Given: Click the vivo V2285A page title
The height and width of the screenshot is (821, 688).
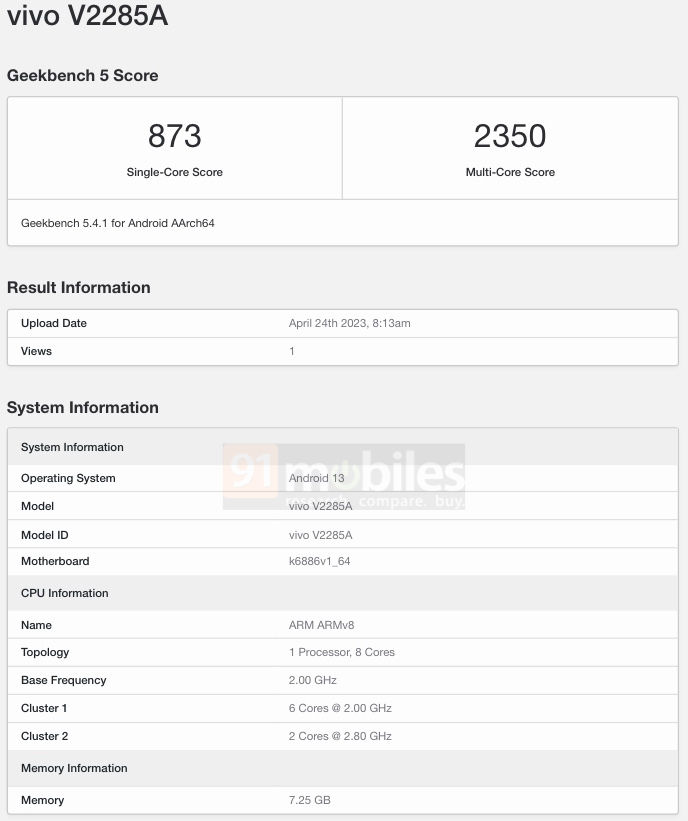Looking at the screenshot, I should [87, 17].
